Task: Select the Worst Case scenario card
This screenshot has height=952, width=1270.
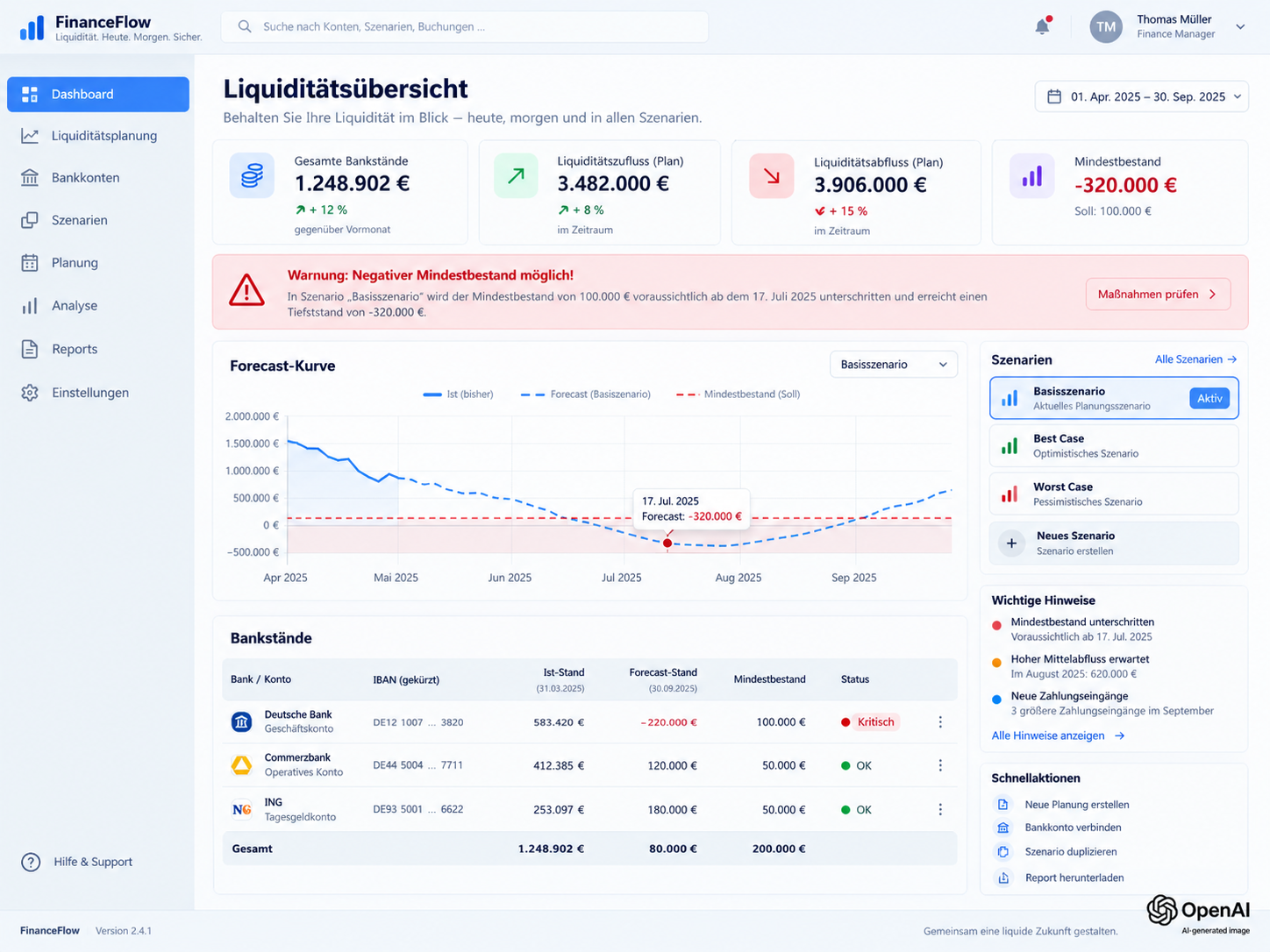Action: click(x=1114, y=494)
